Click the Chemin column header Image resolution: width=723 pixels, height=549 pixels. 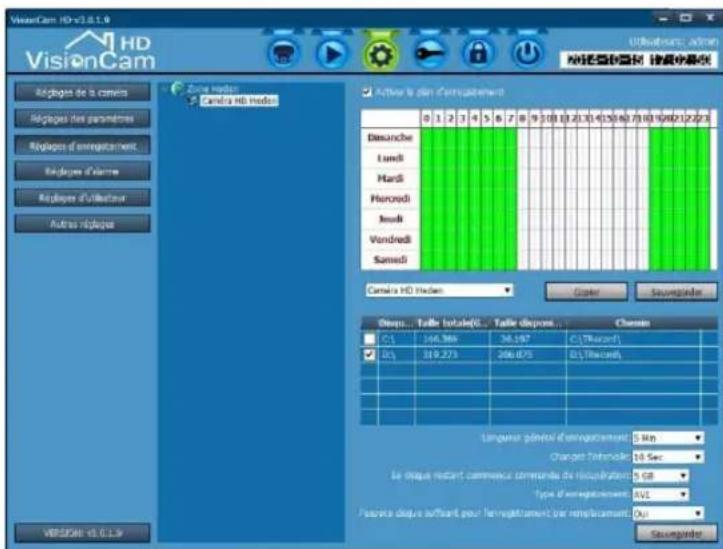point(632,323)
